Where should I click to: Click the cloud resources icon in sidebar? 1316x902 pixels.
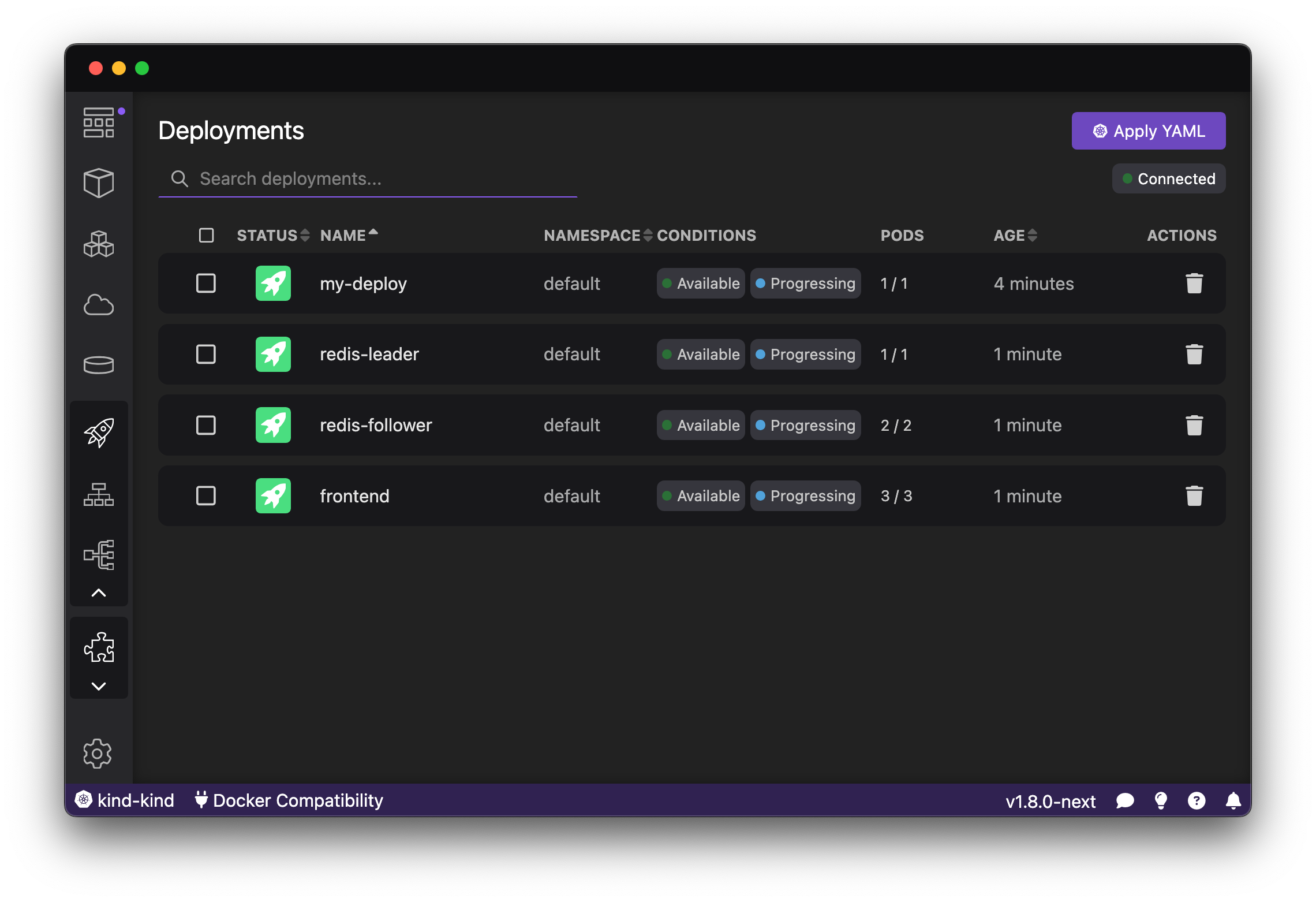(x=99, y=305)
